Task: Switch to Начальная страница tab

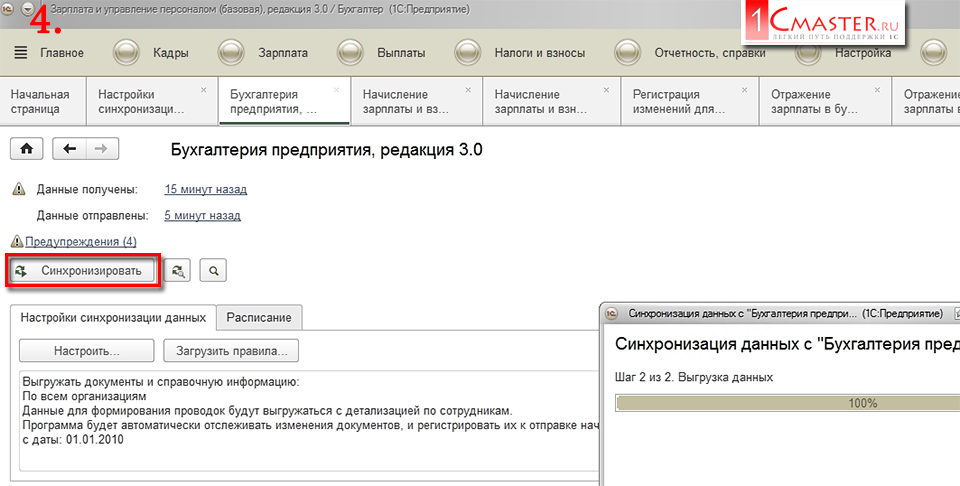Action: 43,102
